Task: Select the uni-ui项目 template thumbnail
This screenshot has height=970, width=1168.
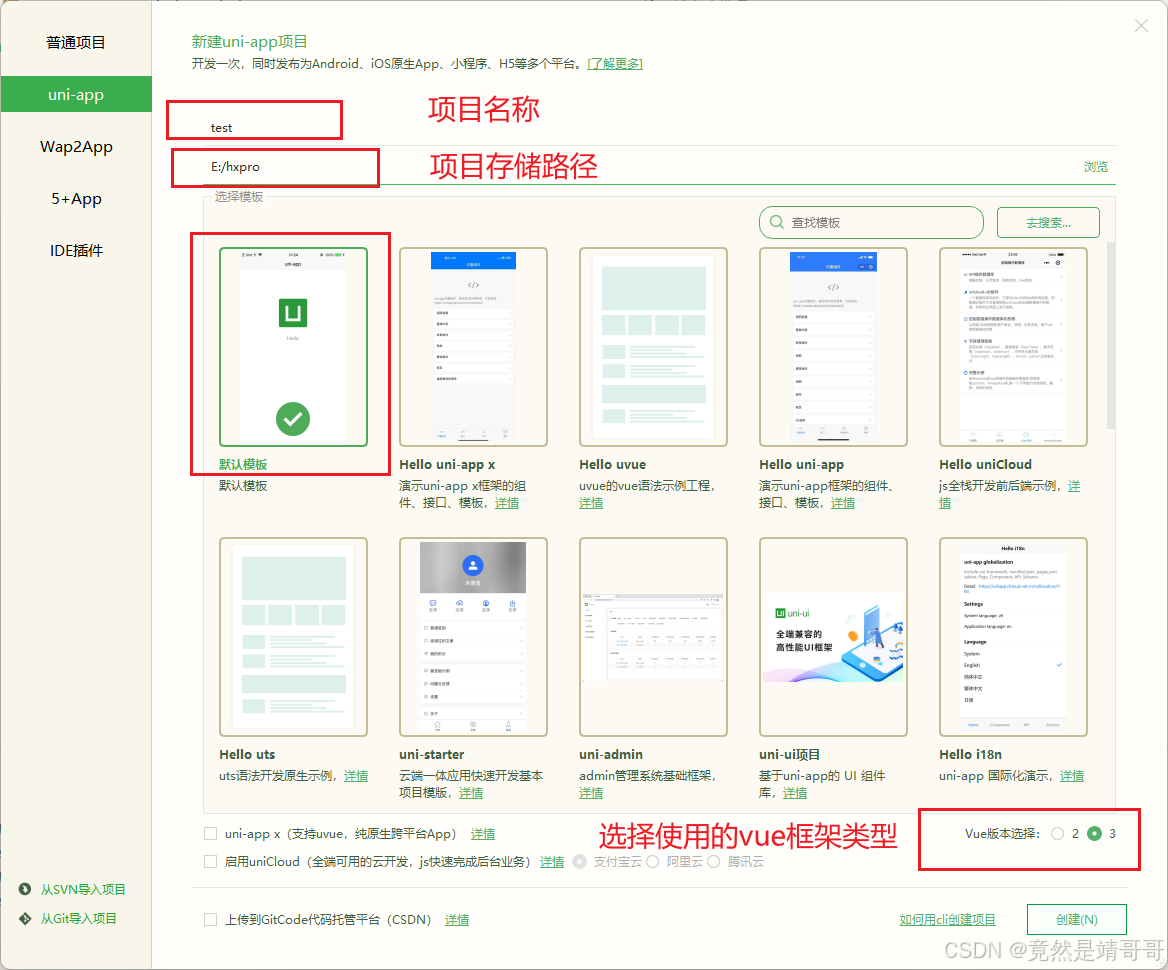Action: [833, 635]
